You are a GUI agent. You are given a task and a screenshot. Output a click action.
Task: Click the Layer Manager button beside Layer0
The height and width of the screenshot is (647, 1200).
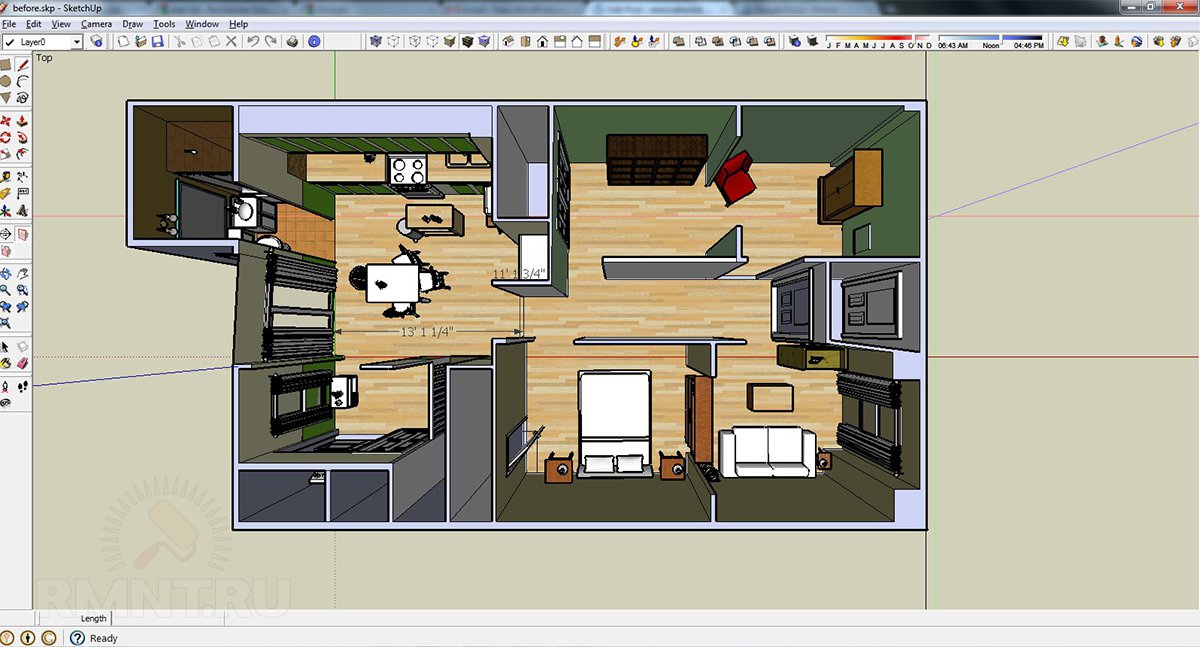(x=96, y=42)
